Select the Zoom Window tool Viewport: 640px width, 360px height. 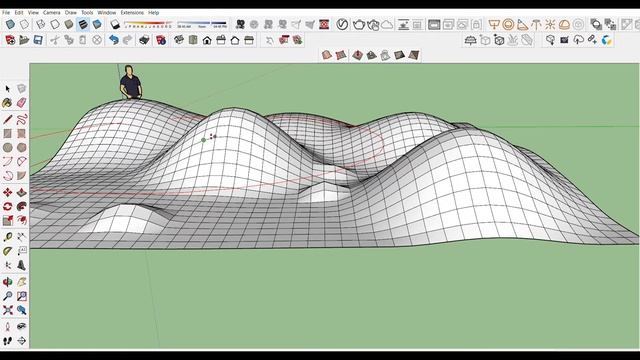[22, 296]
